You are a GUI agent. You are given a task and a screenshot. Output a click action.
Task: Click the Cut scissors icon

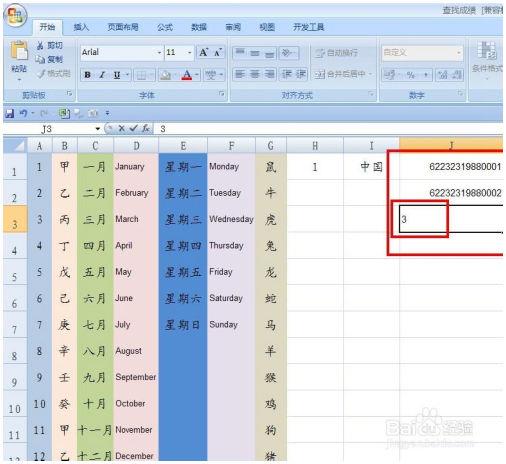pos(40,45)
